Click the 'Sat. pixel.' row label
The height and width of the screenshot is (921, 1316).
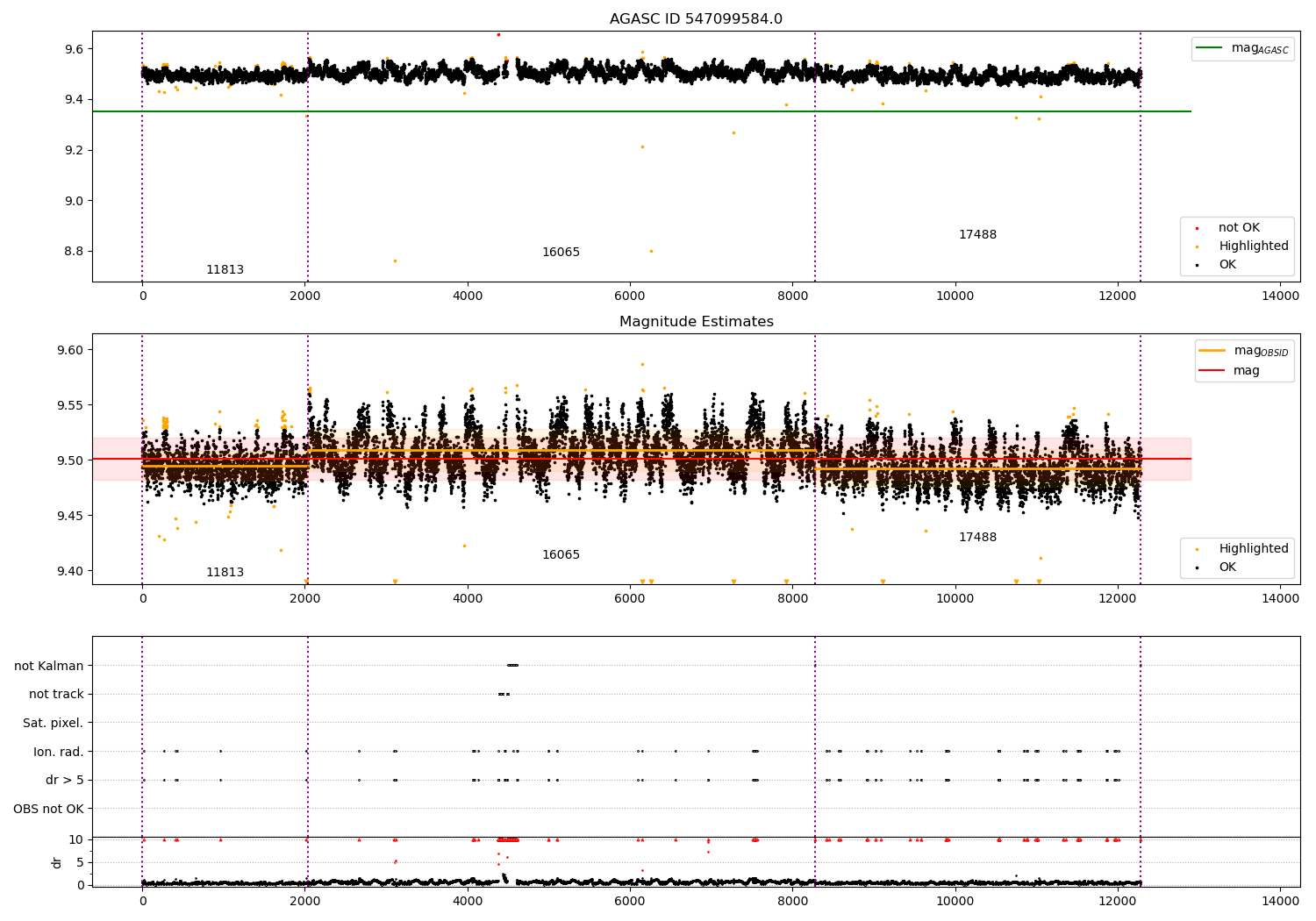pyautogui.click(x=54, y=724)
